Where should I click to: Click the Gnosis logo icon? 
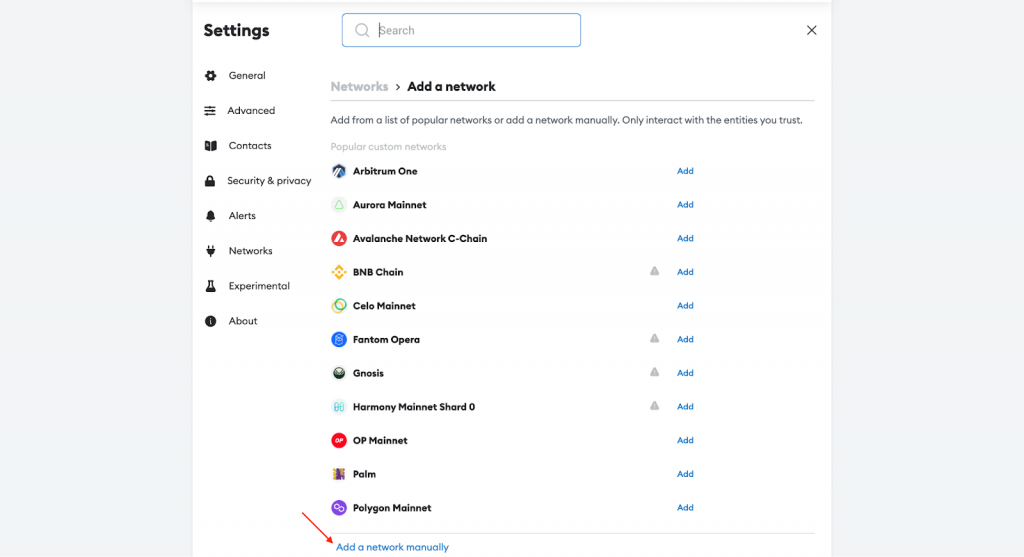(x=339, y=374)
